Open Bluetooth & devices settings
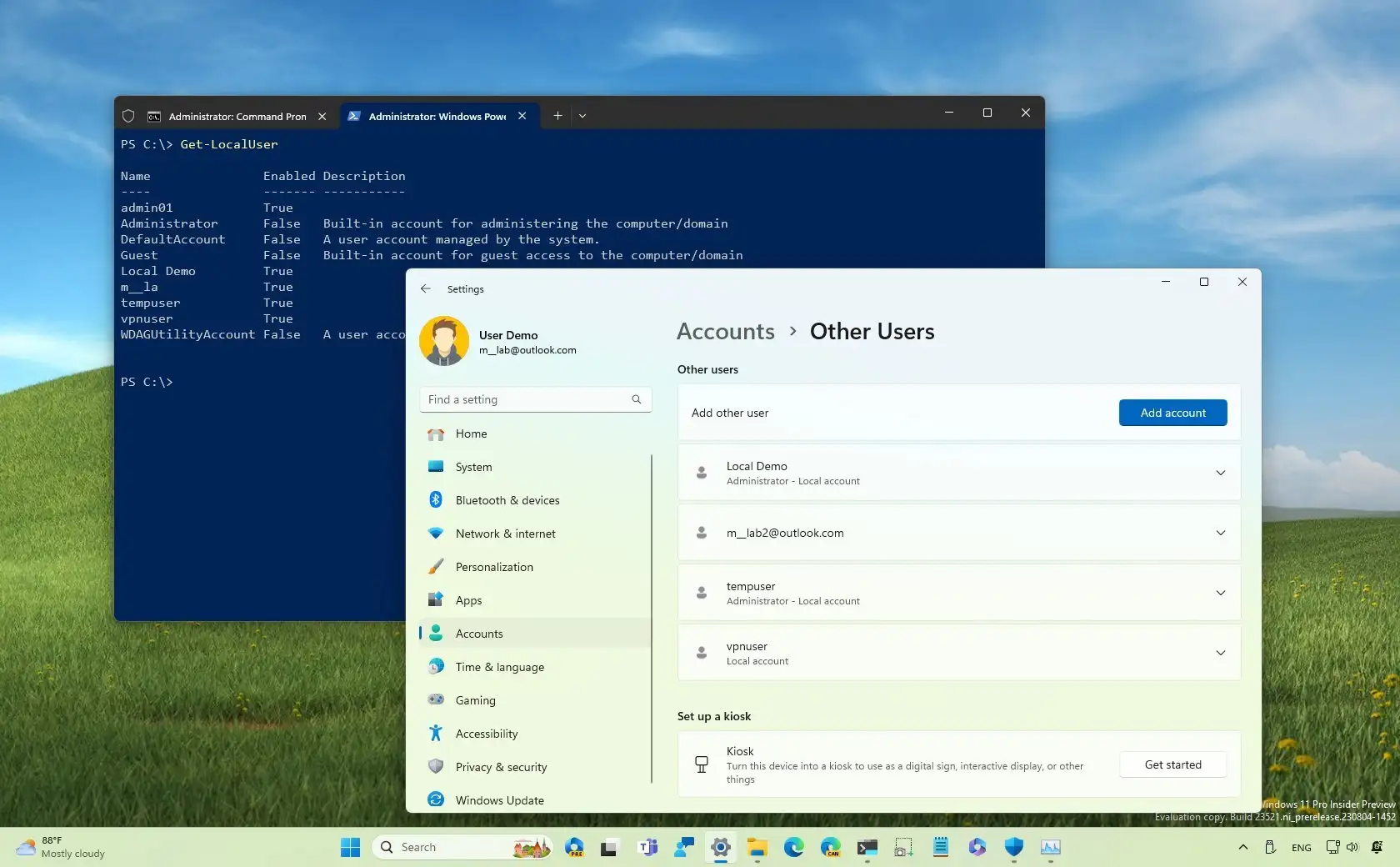 (x=535, y=500)
